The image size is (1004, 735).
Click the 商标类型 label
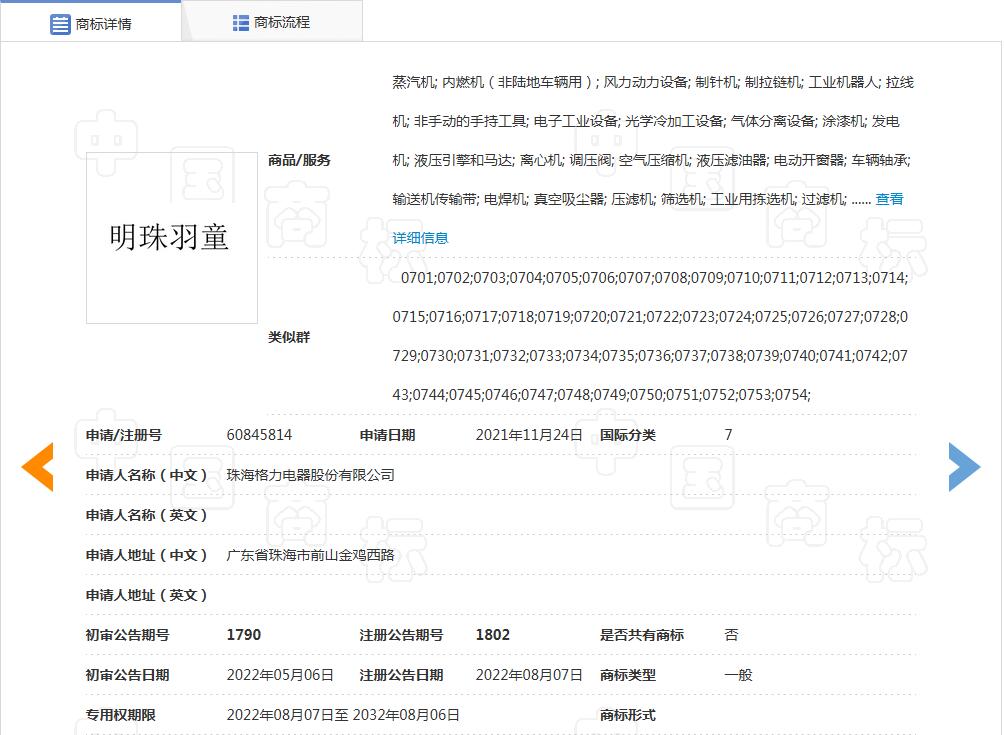click(x=628, y=675)
